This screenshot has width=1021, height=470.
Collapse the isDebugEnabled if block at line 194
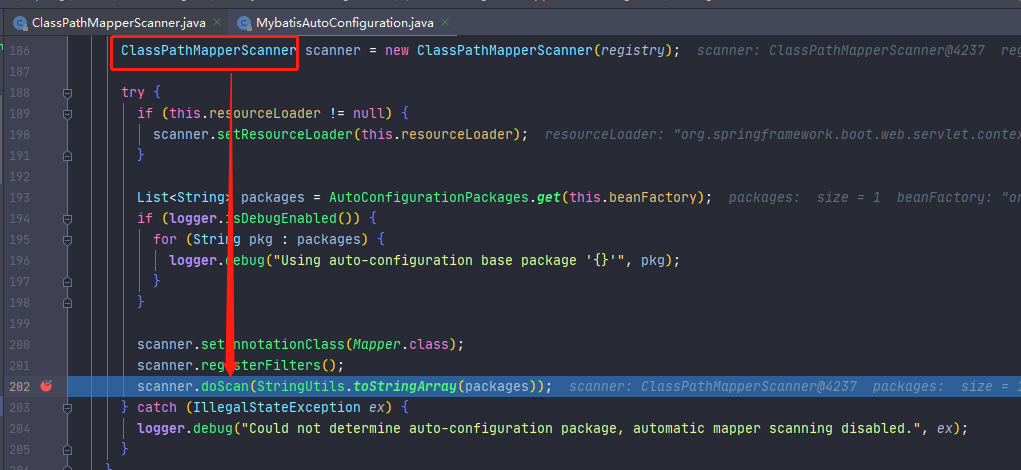click(67, 219)
